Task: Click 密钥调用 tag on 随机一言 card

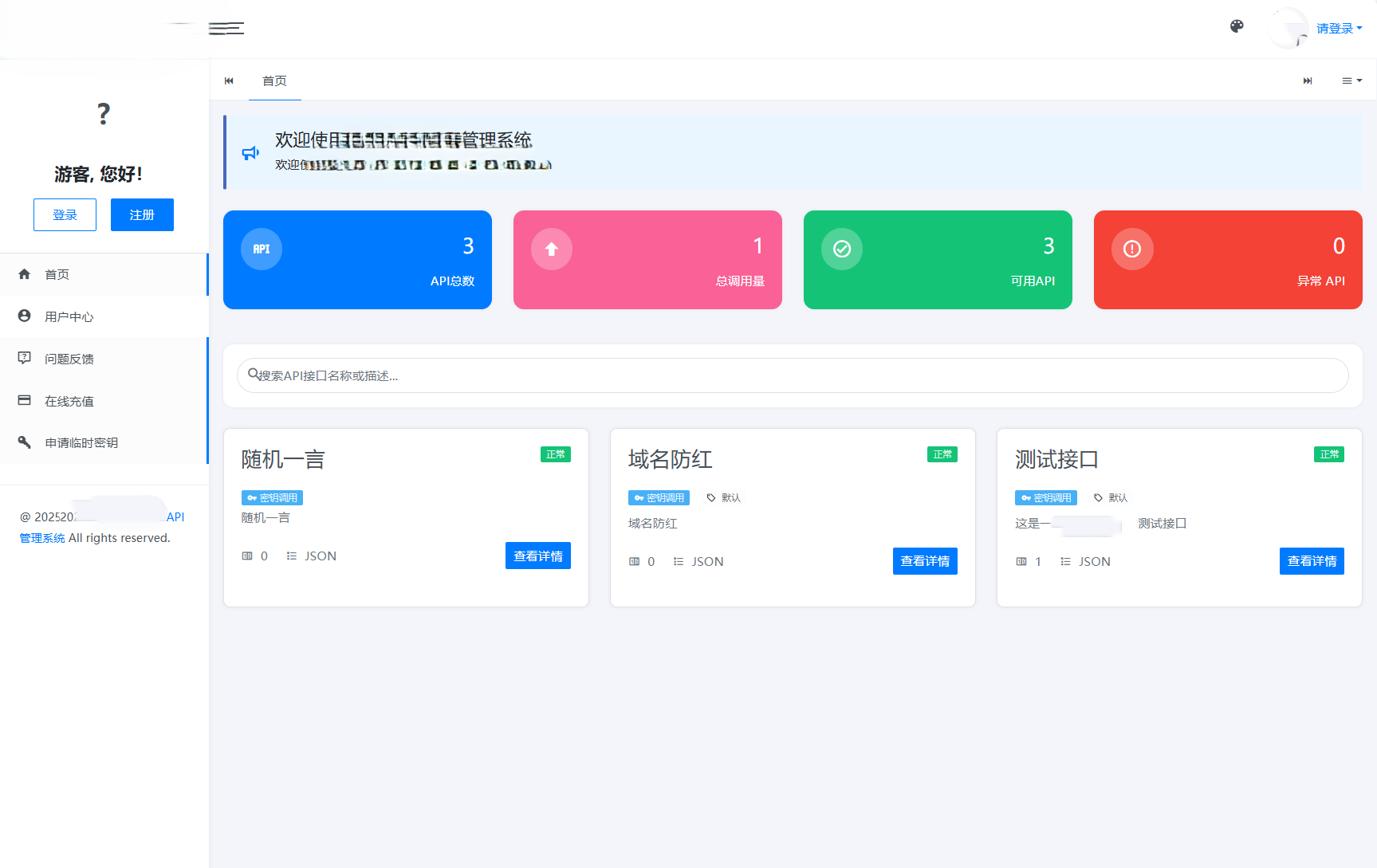Action: (x=272, y=497)
